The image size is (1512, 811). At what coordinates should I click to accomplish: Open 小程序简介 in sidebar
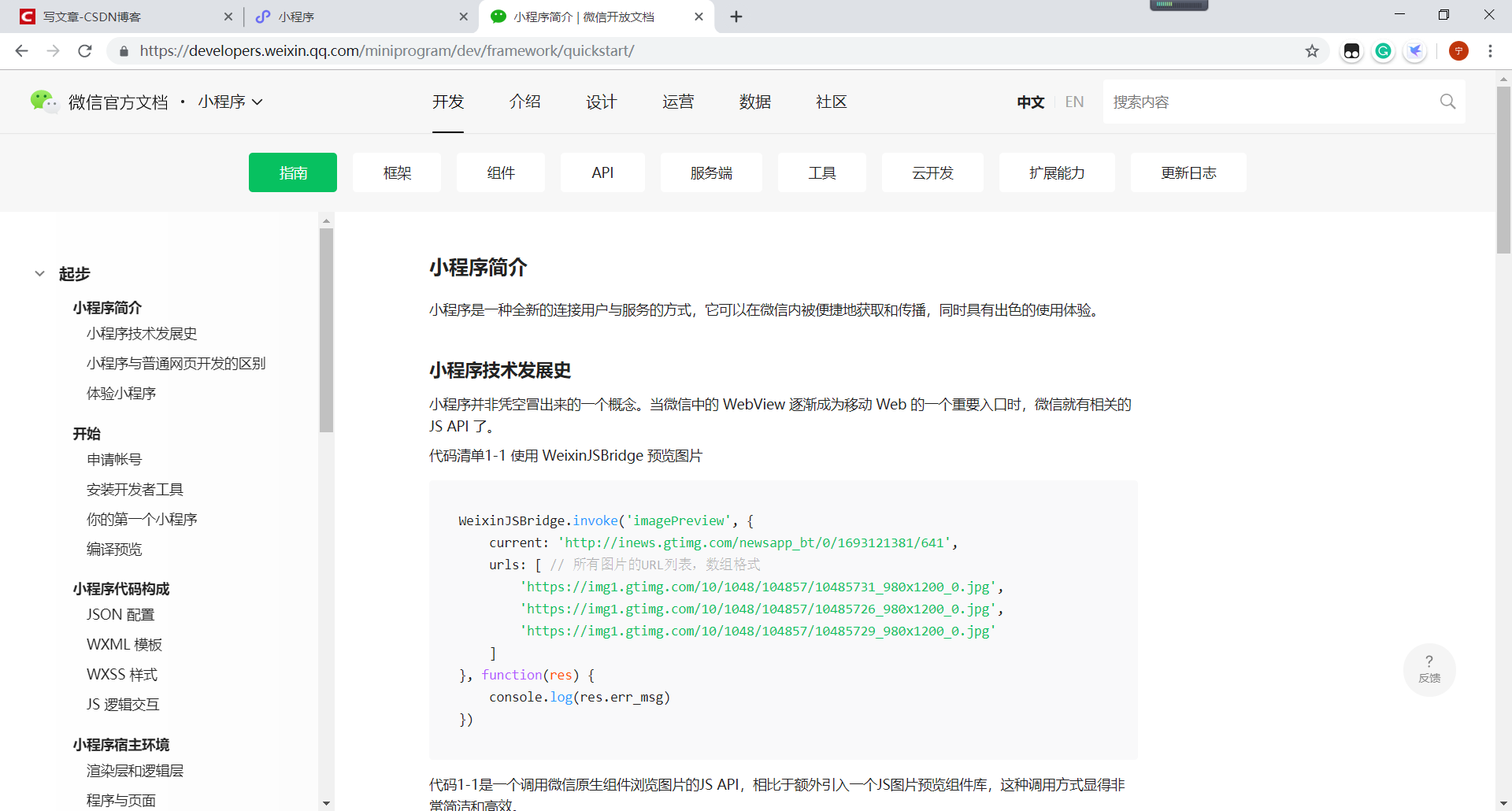click(x=107, y=308)
